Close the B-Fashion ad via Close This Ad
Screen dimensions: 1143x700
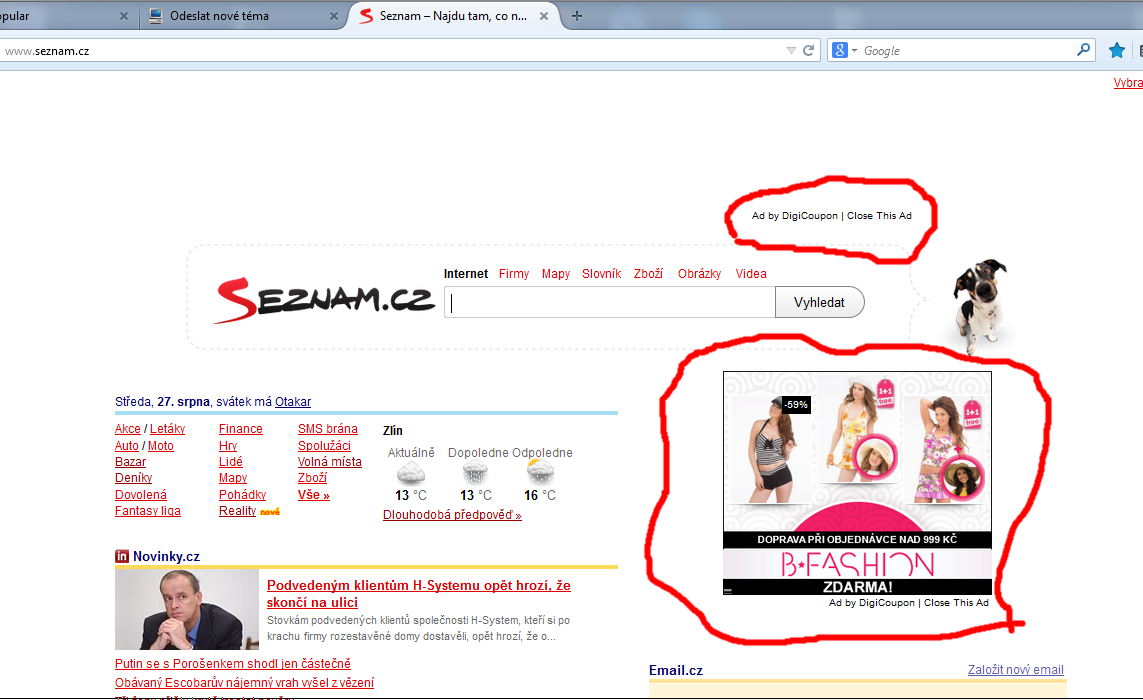pyautogui.click(x=956, y=603)
